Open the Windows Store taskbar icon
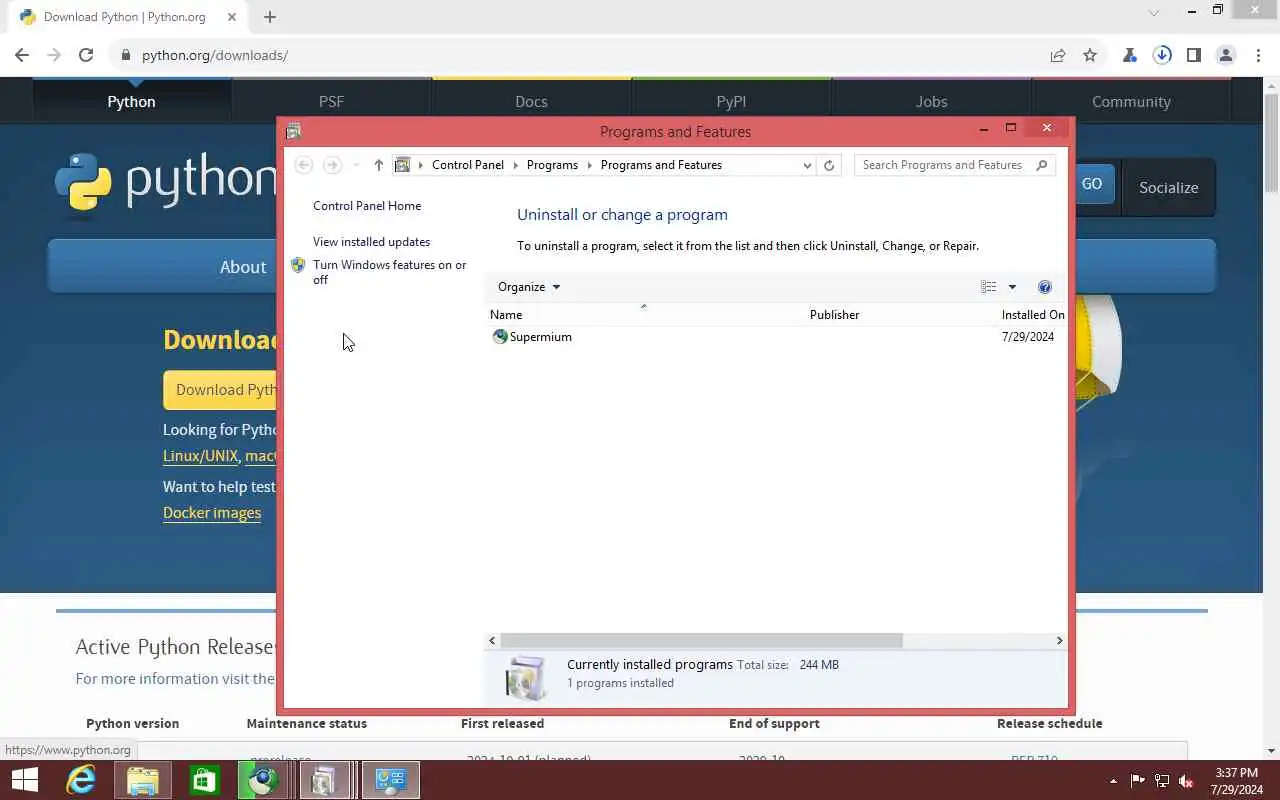The width and height of the screenshot is (1280, 800). coord(204,780)
